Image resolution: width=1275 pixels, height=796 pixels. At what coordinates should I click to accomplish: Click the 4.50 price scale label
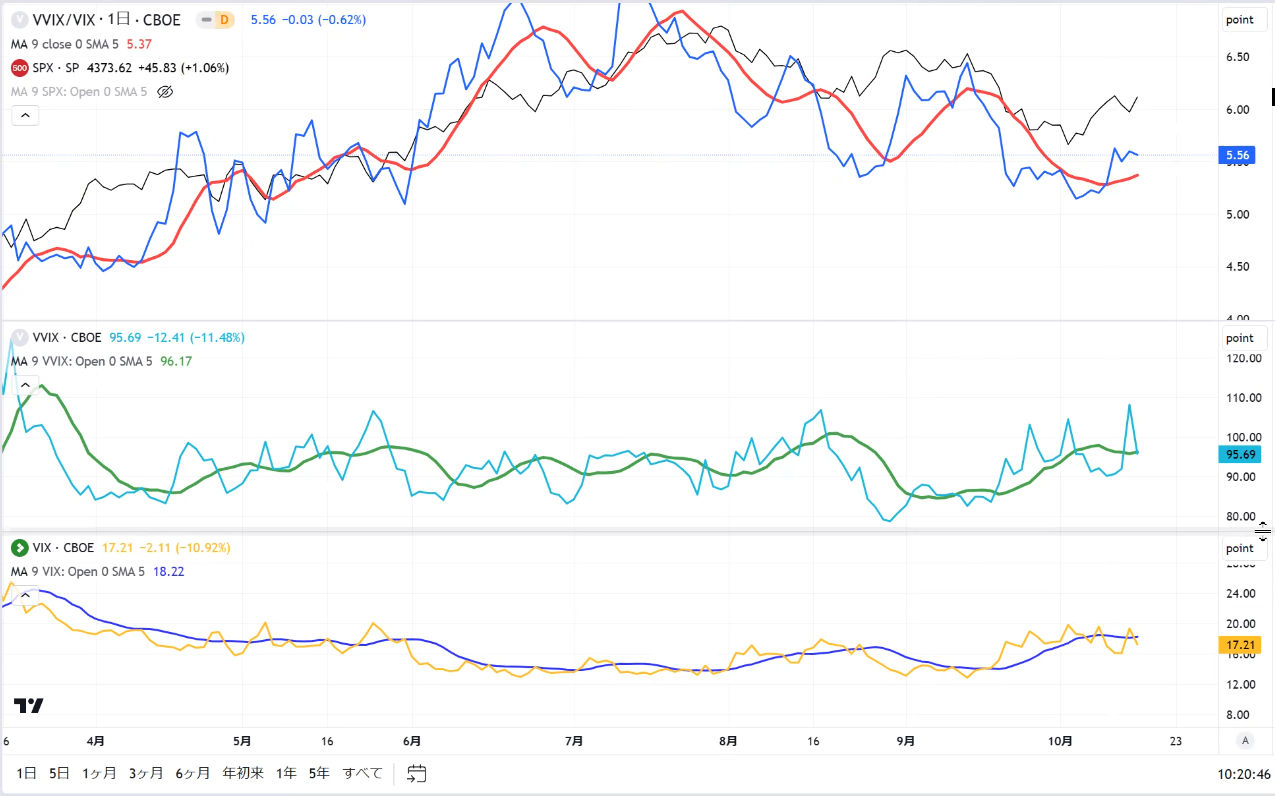[1239, 267]
